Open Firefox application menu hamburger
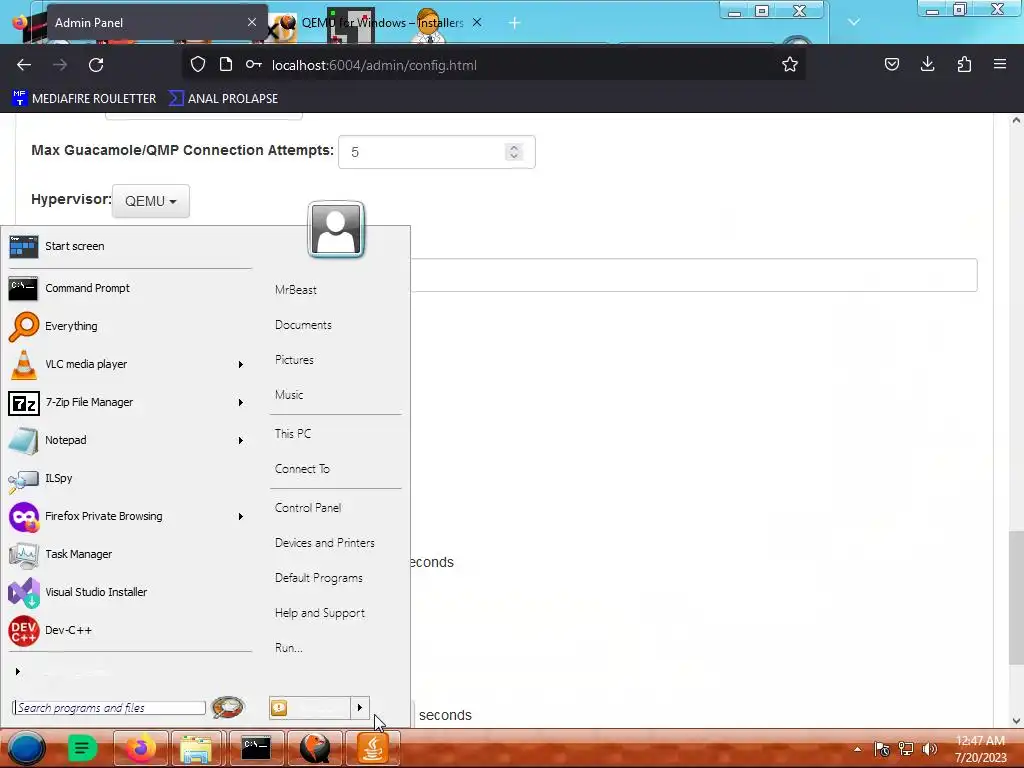 [1000, 64]
